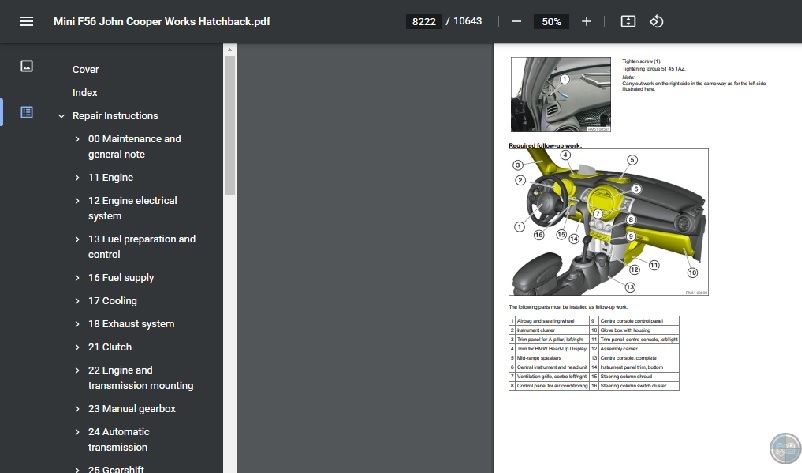Go to 13 Fuel preparation and control
Viewport: 802px width, 473px height.
(142, 246)
